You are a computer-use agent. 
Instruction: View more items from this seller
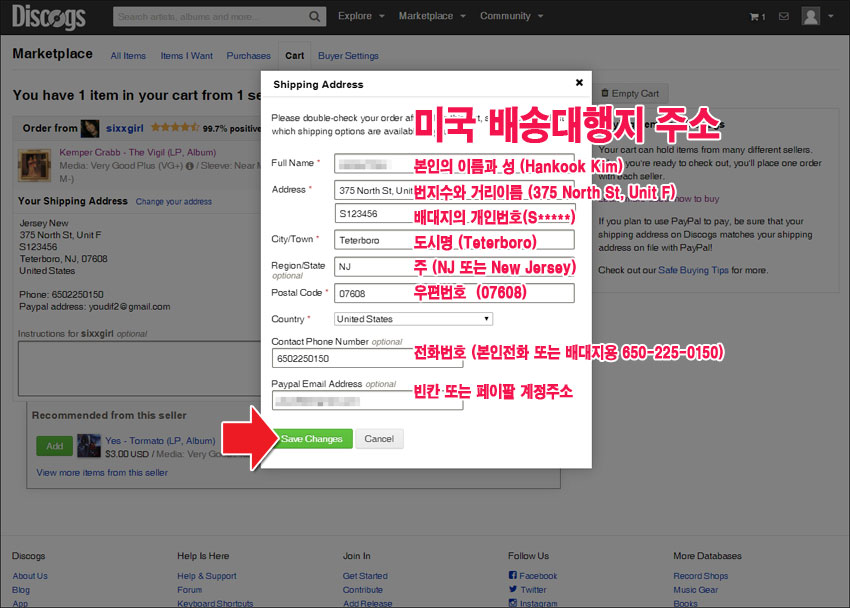pyautogui.click(x=102, y=473)
